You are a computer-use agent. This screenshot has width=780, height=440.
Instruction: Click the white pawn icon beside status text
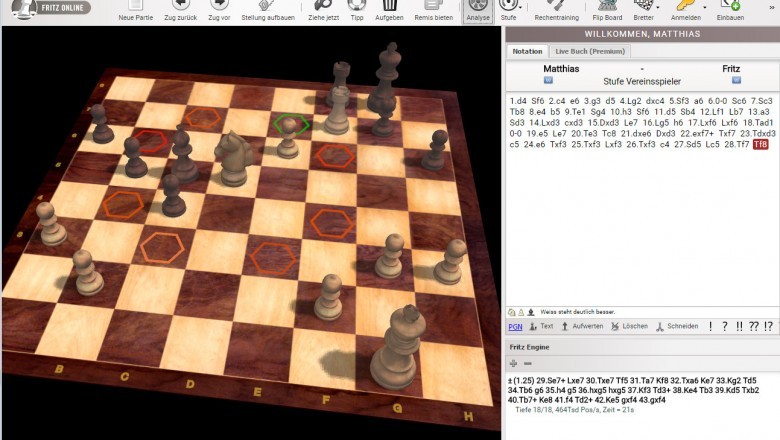pos(521,312)
